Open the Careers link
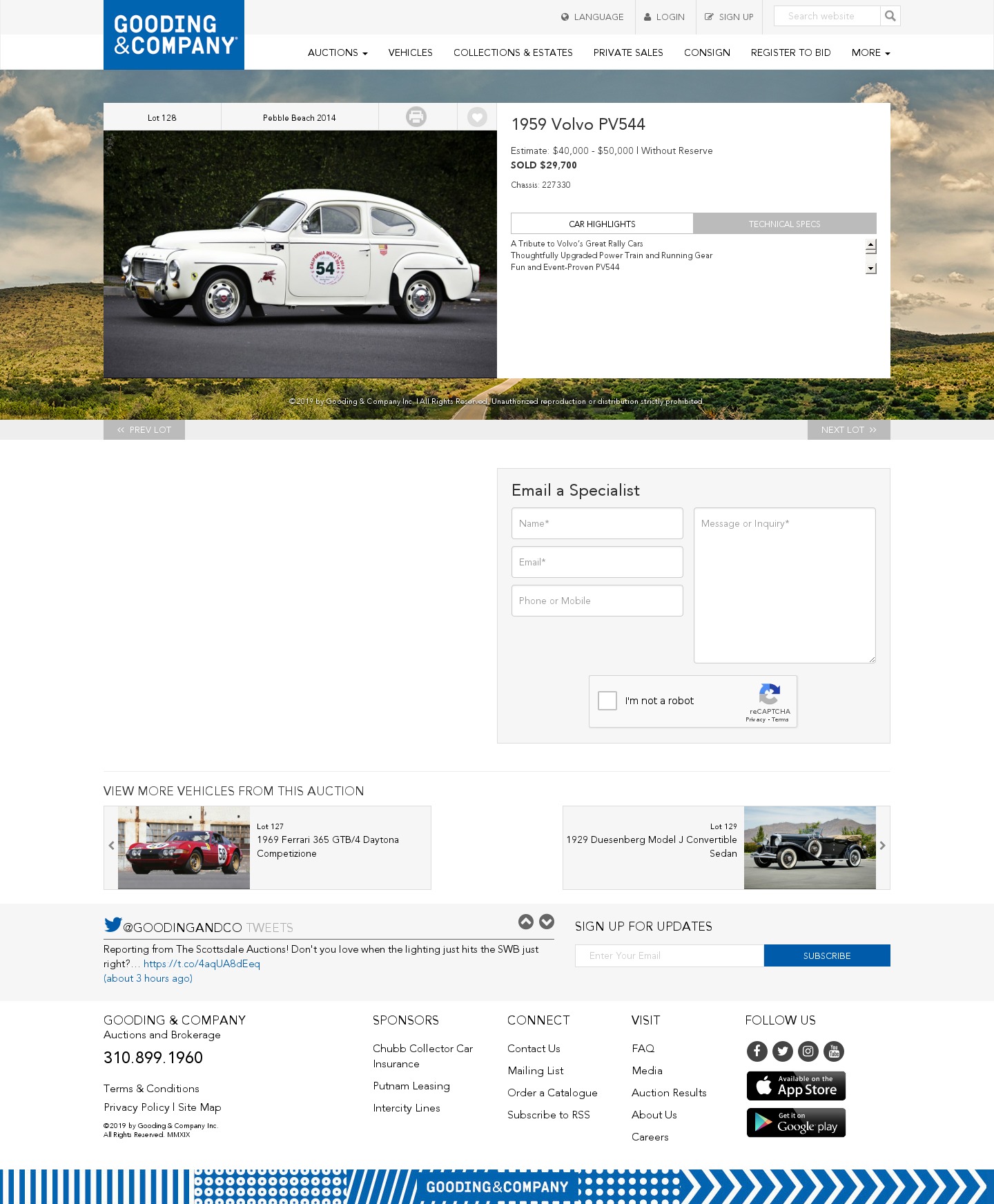This screenshot has width=994, height=1204. pos(650,1137)
